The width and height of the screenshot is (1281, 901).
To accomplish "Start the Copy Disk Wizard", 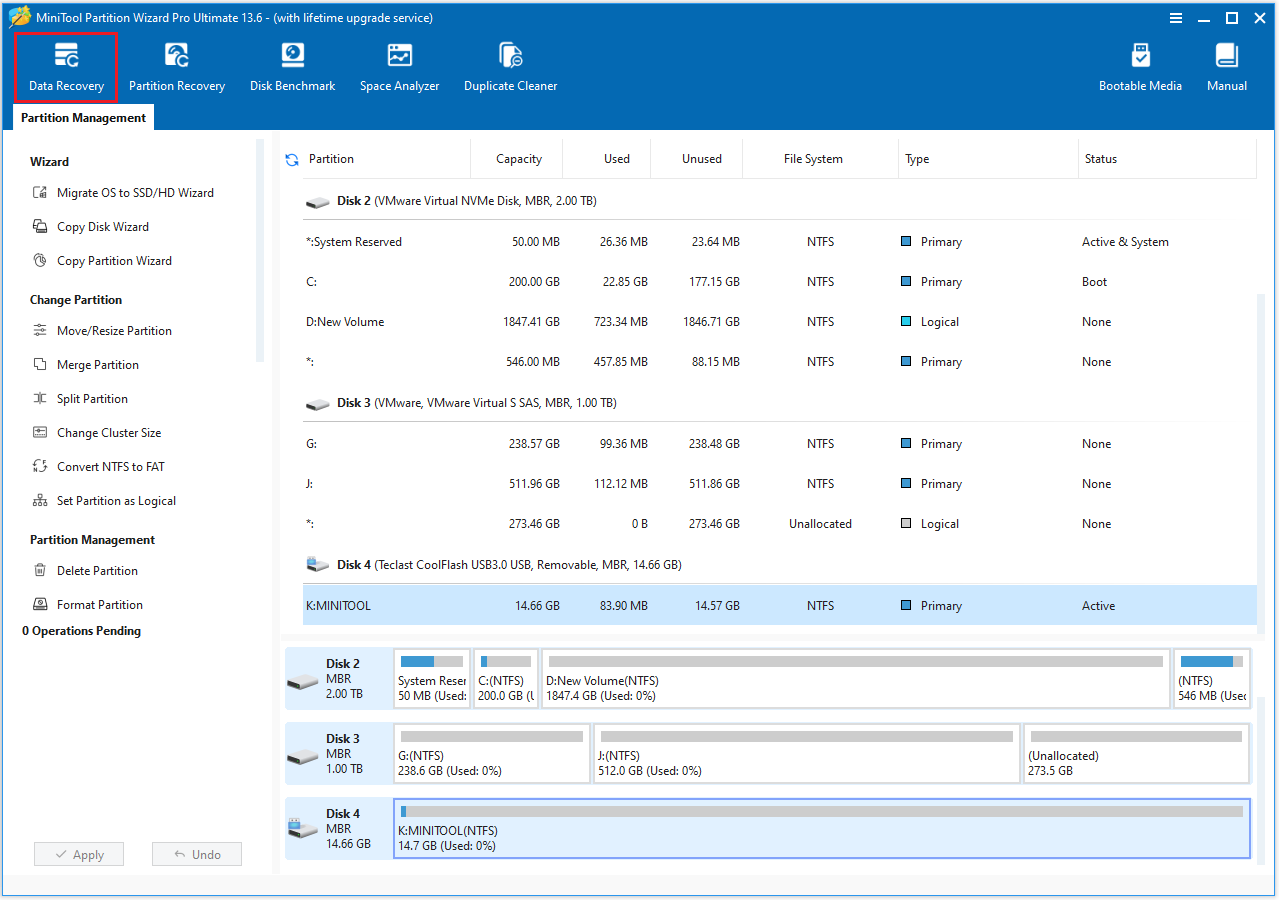I will [x=95, y=226].
